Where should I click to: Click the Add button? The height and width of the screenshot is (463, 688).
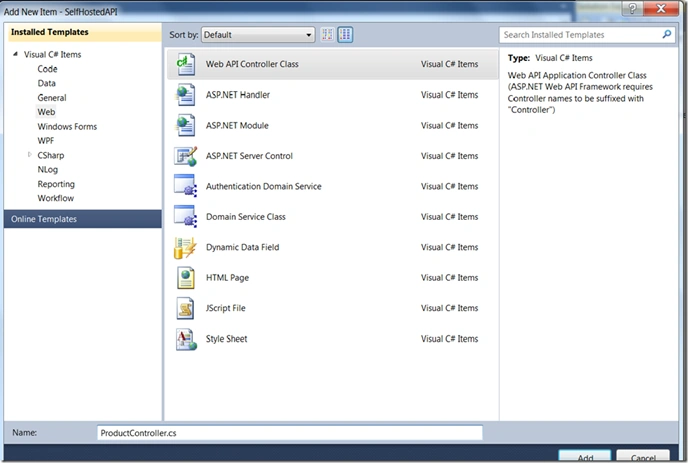[585, 456]
